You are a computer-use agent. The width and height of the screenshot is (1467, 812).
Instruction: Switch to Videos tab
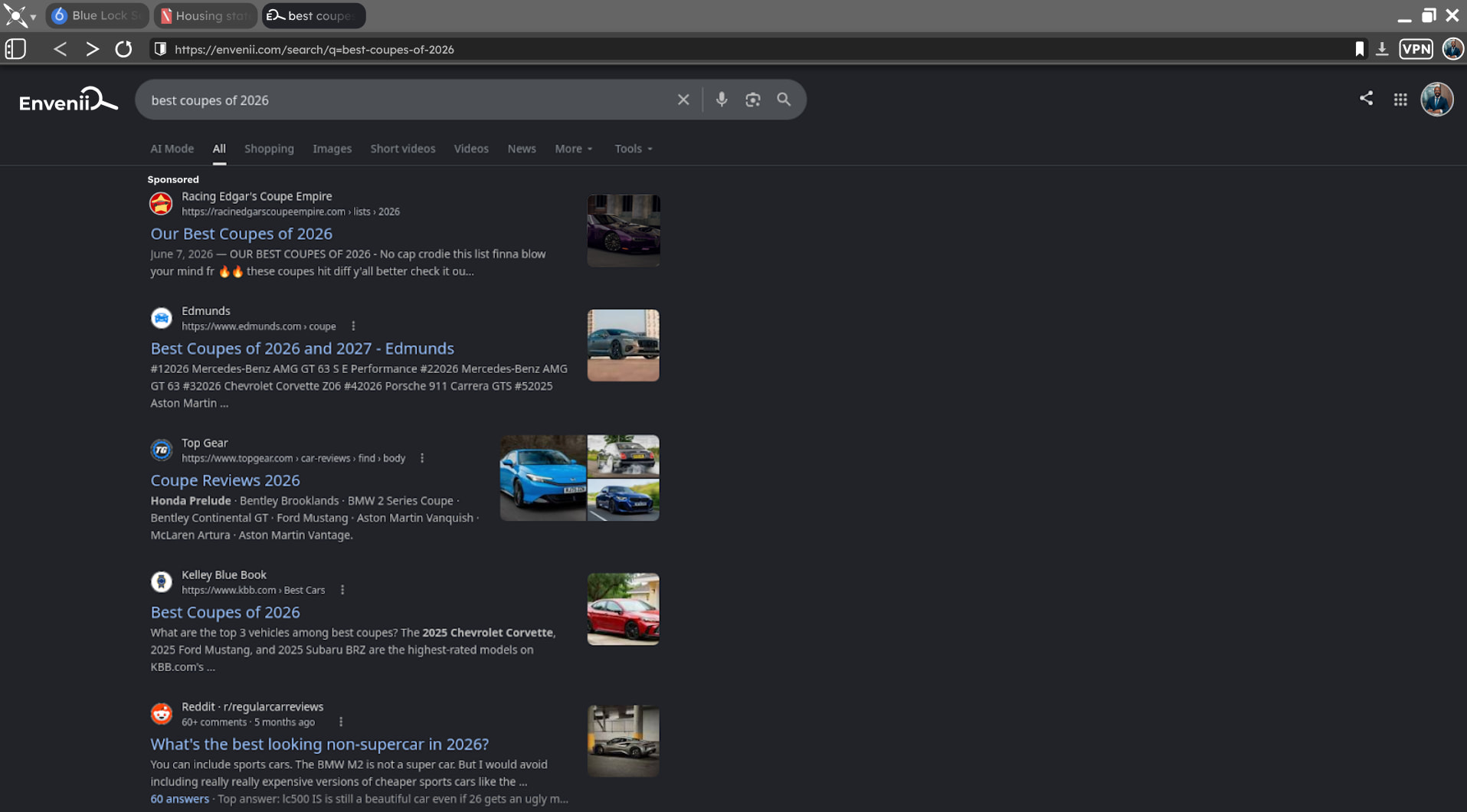tap(471, 149)
